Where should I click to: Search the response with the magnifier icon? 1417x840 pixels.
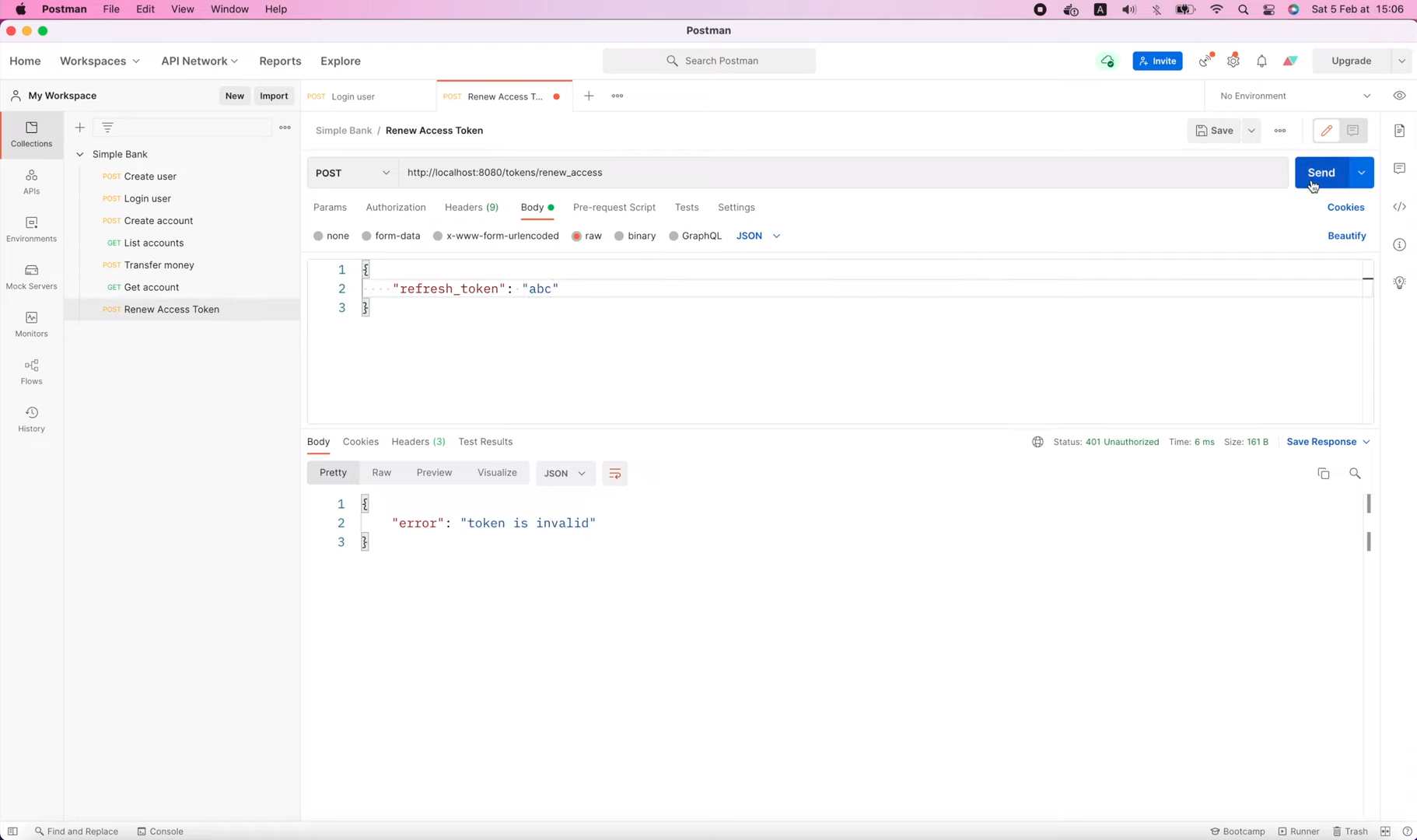(x=1355, y=474)
